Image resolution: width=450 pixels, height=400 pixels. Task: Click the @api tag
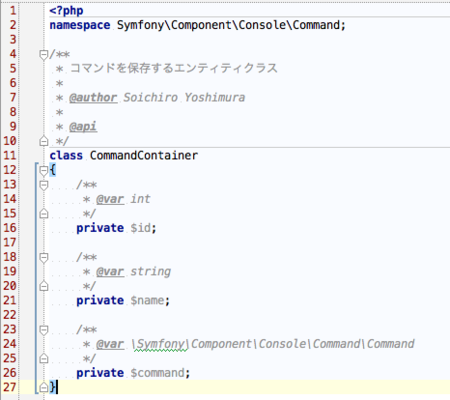[x=83, y=127]
